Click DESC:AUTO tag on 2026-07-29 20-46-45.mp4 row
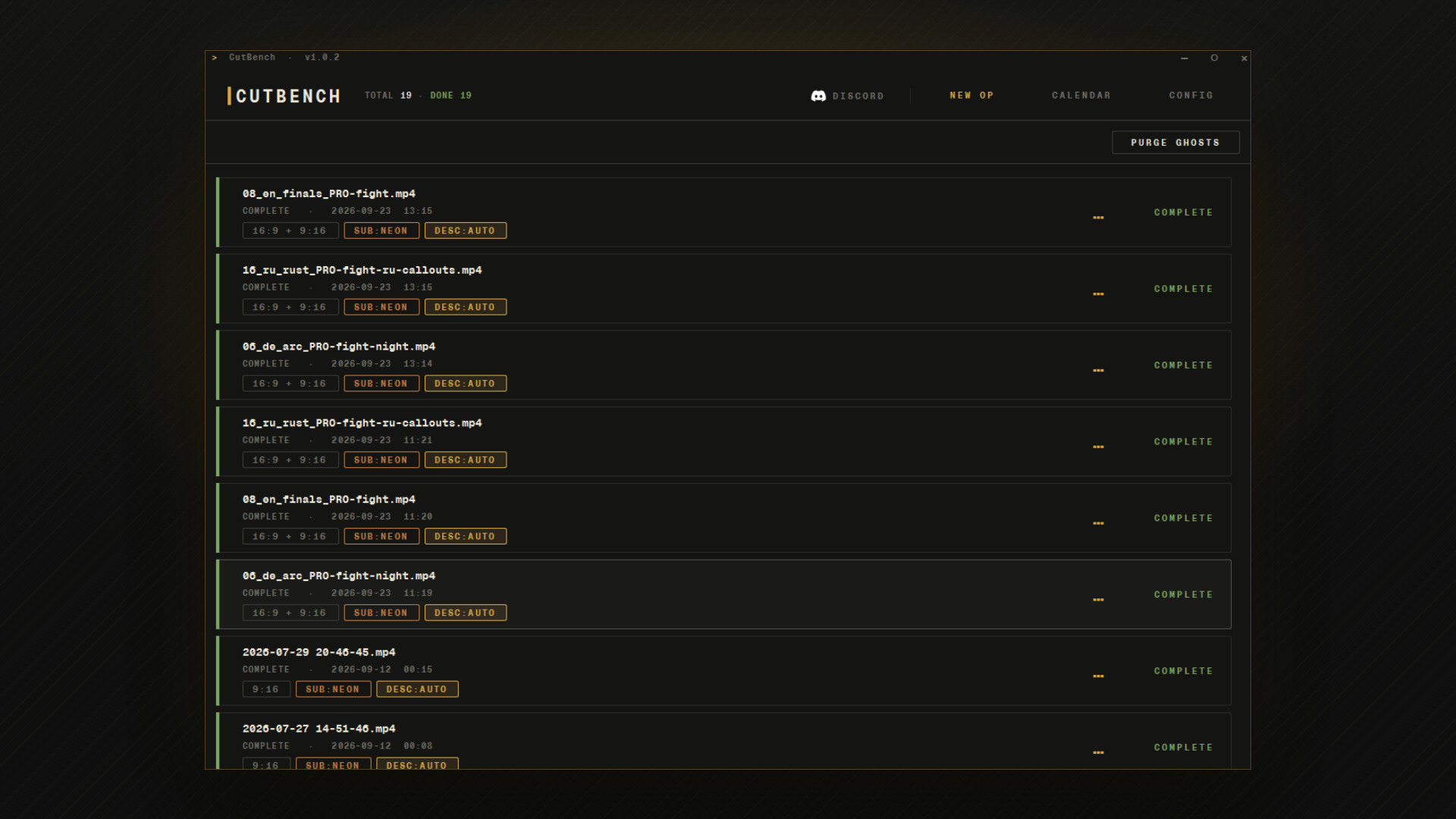1456x819 pixels. [x=417, y=689]
